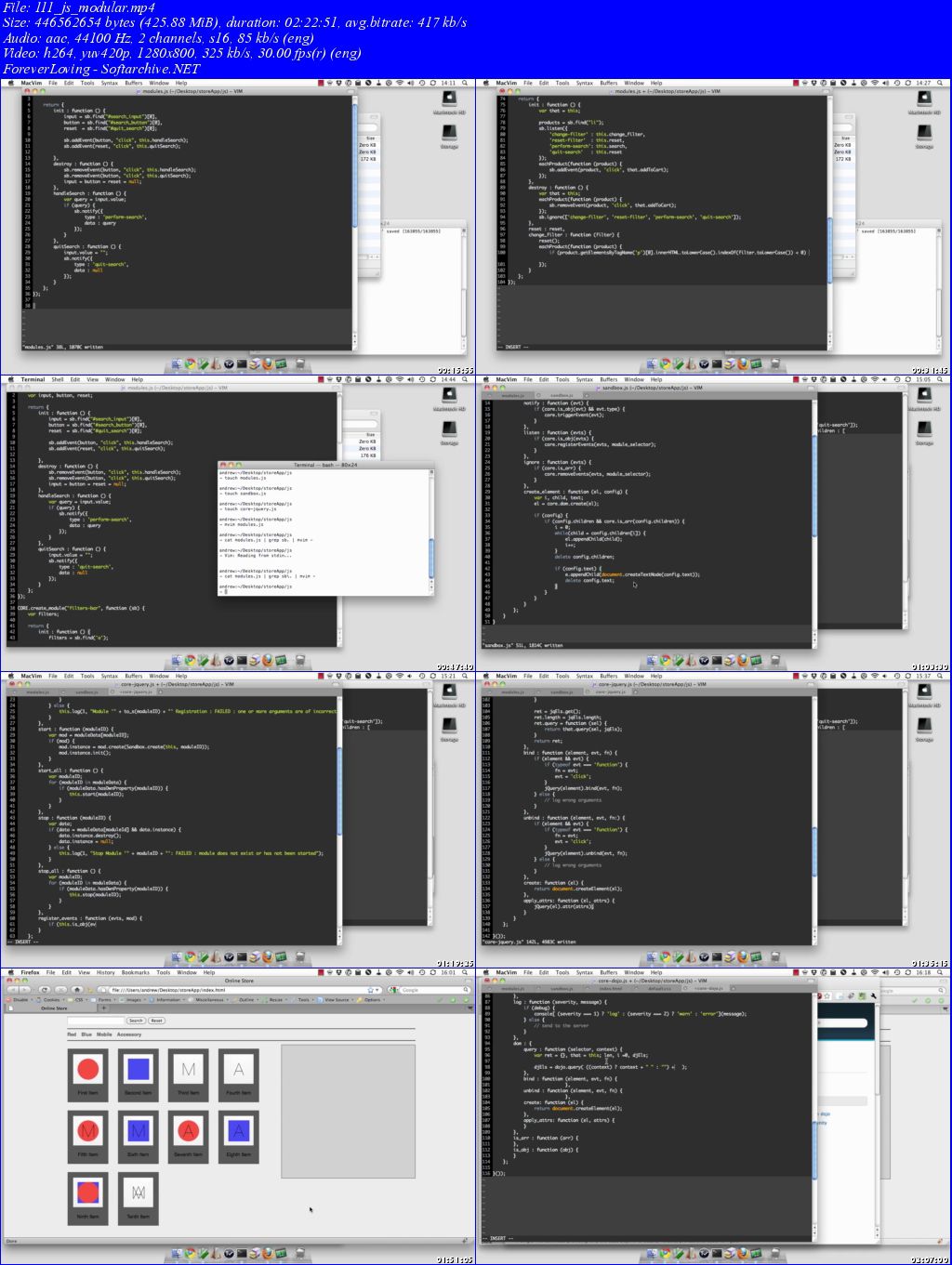This screenshot has width=952, height=1265.
Task: Open CSS dropdown in Web Developer toolbar
Action: (x=79, y=1000)
